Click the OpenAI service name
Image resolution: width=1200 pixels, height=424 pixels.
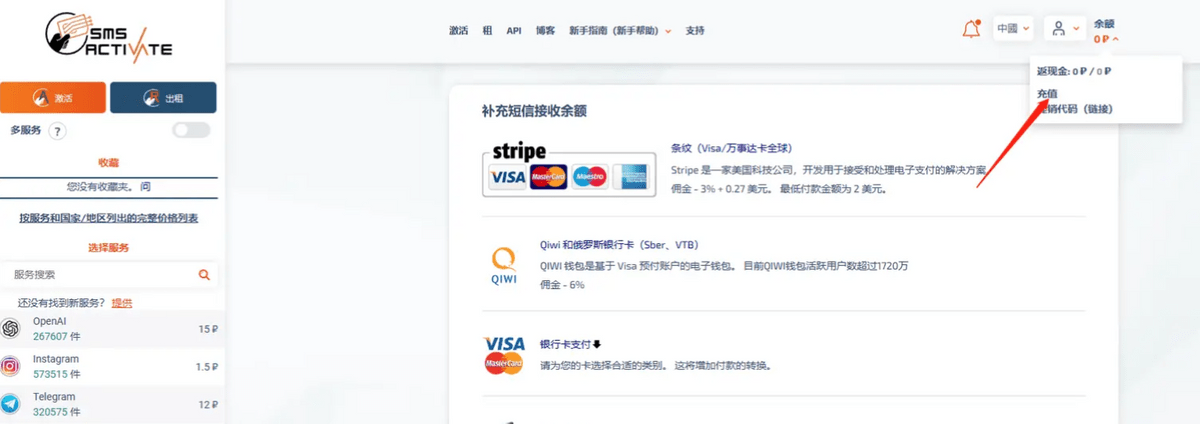[x=49, y=321]
